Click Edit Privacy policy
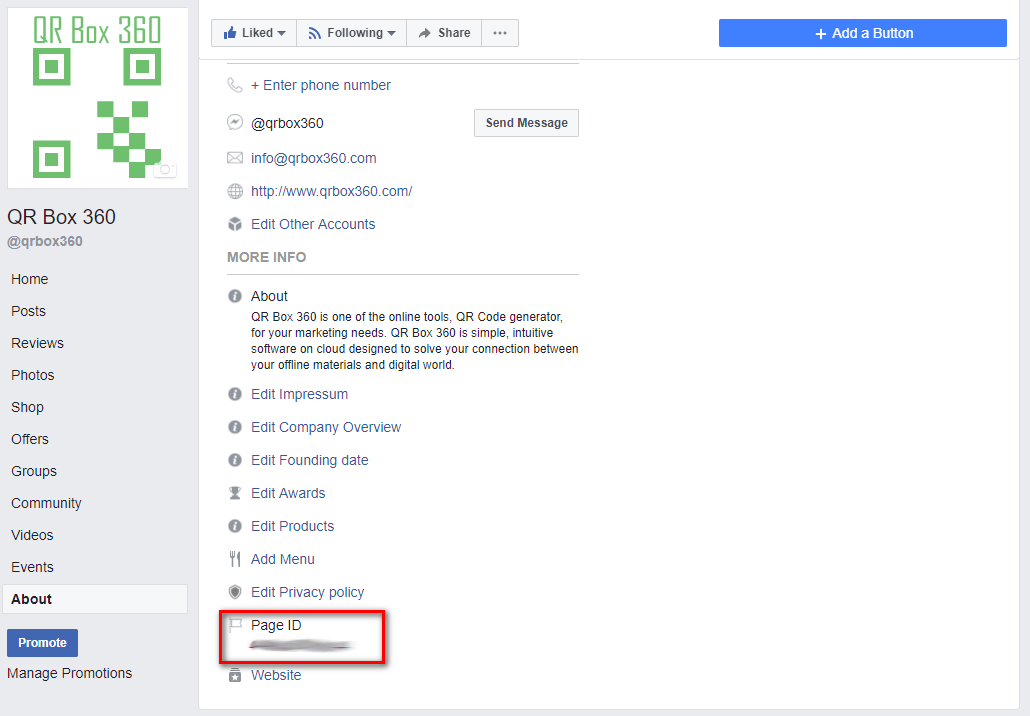1030x716 pixels. click(307, 592)
